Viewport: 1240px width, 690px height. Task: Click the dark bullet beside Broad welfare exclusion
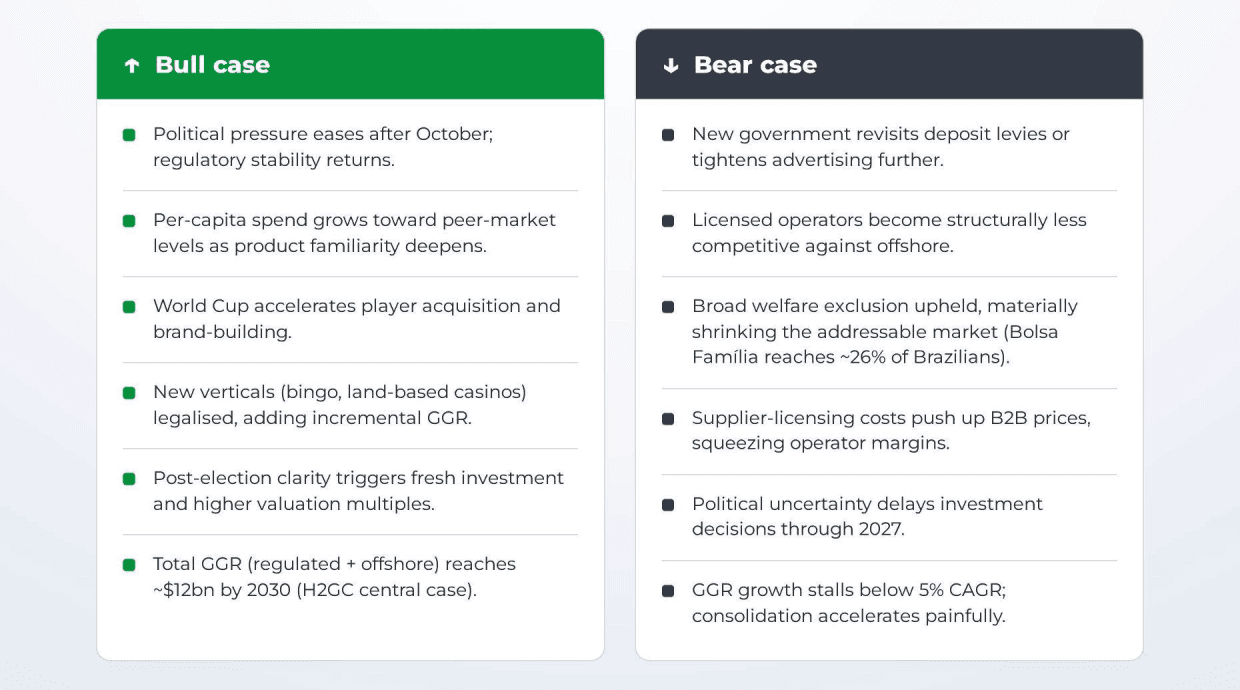(668, 307)
